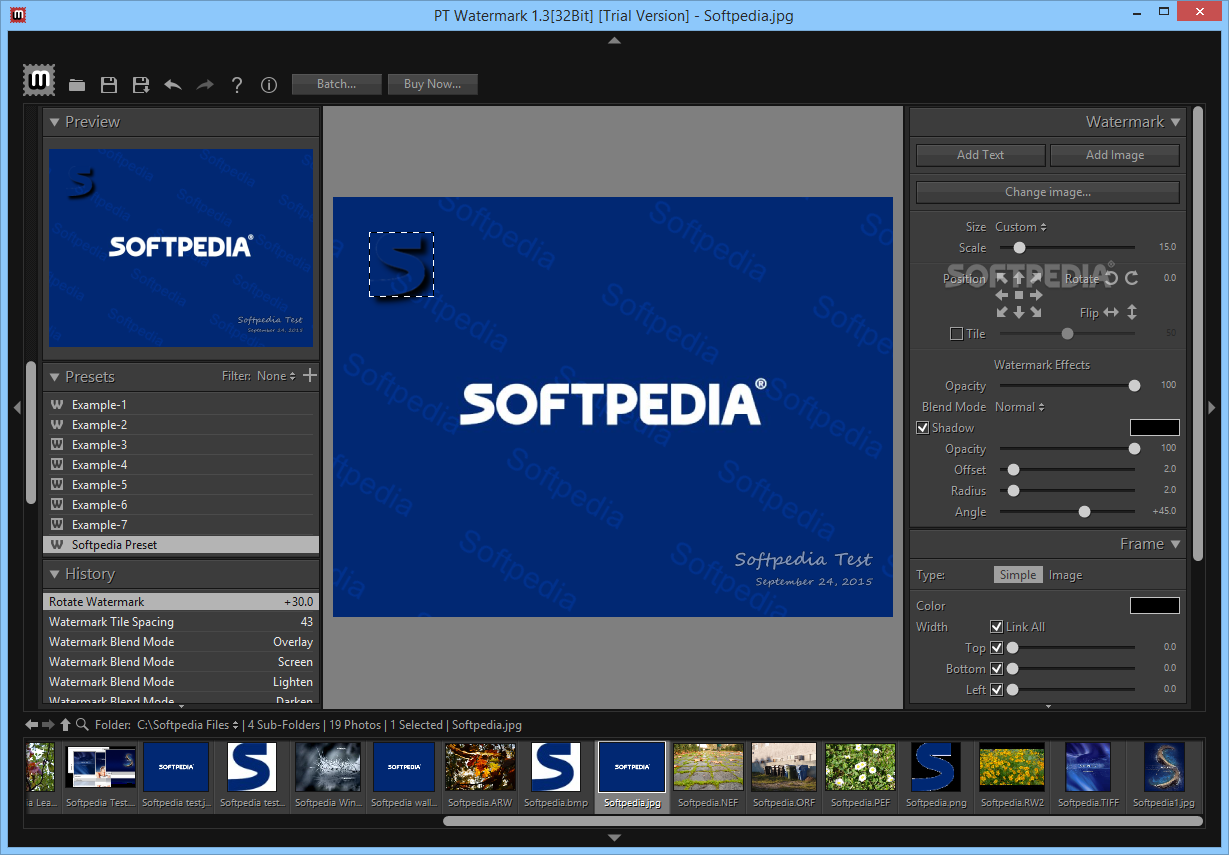Open the Size Custom dropdown
Viewport: 1229px width, 855px height.
[1021, 227]
